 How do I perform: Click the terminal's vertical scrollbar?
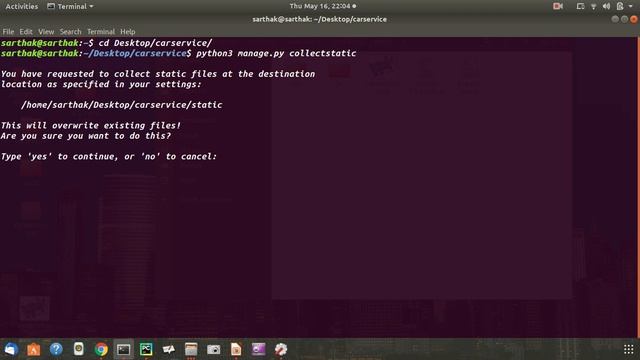pyautogui.click(x=638, y=187)
